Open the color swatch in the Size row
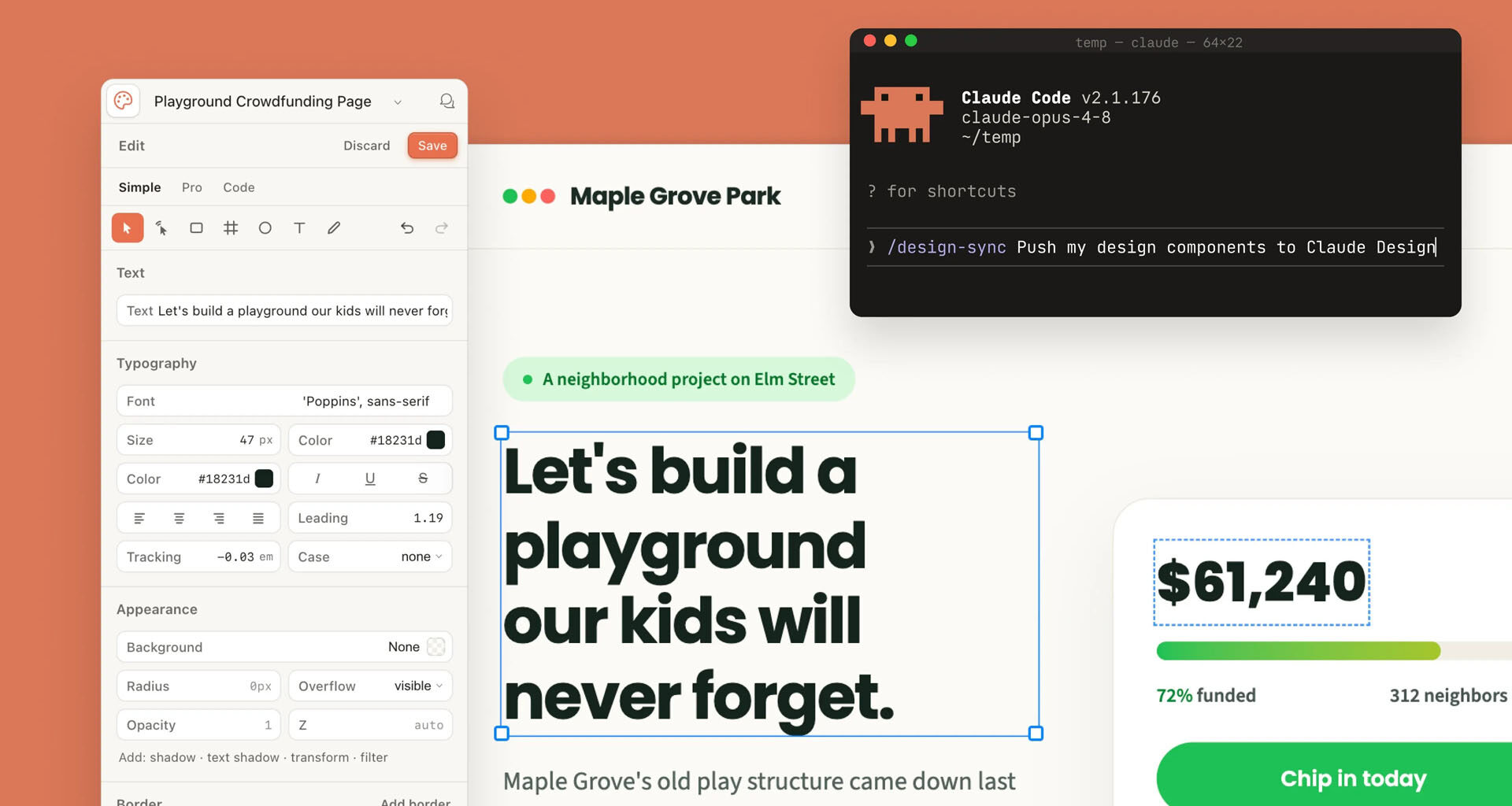 coord(435,440)
